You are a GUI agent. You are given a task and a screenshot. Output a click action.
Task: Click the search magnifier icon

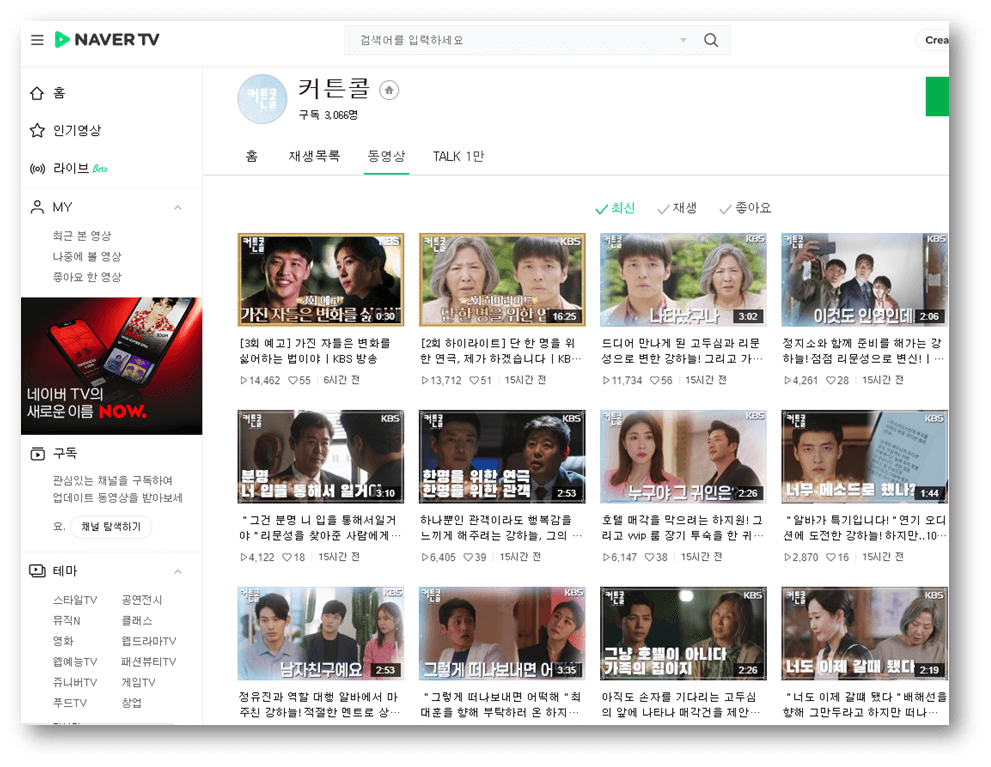tap(710, 40)
